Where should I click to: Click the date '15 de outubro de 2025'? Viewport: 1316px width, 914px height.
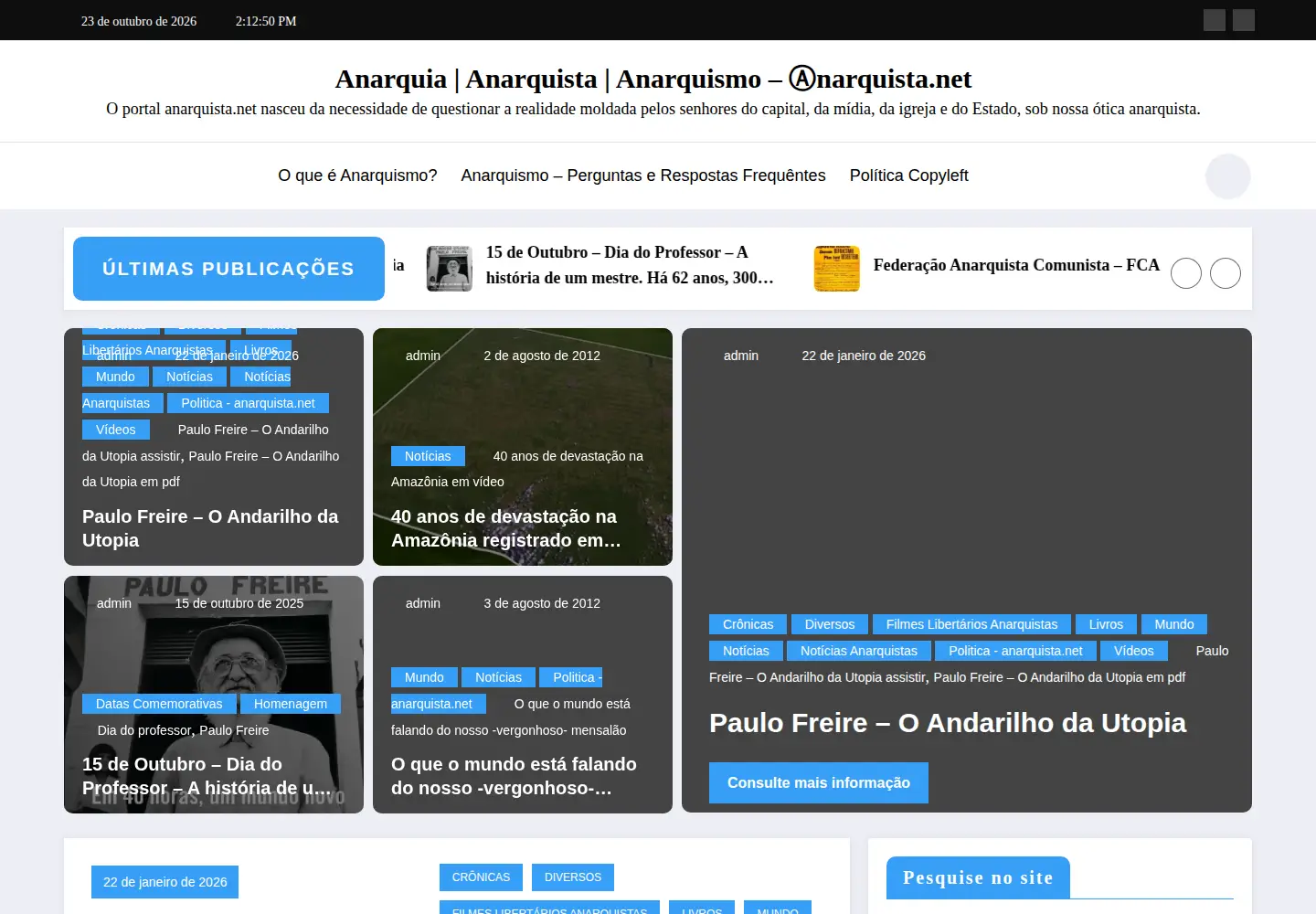pos(239,603)
